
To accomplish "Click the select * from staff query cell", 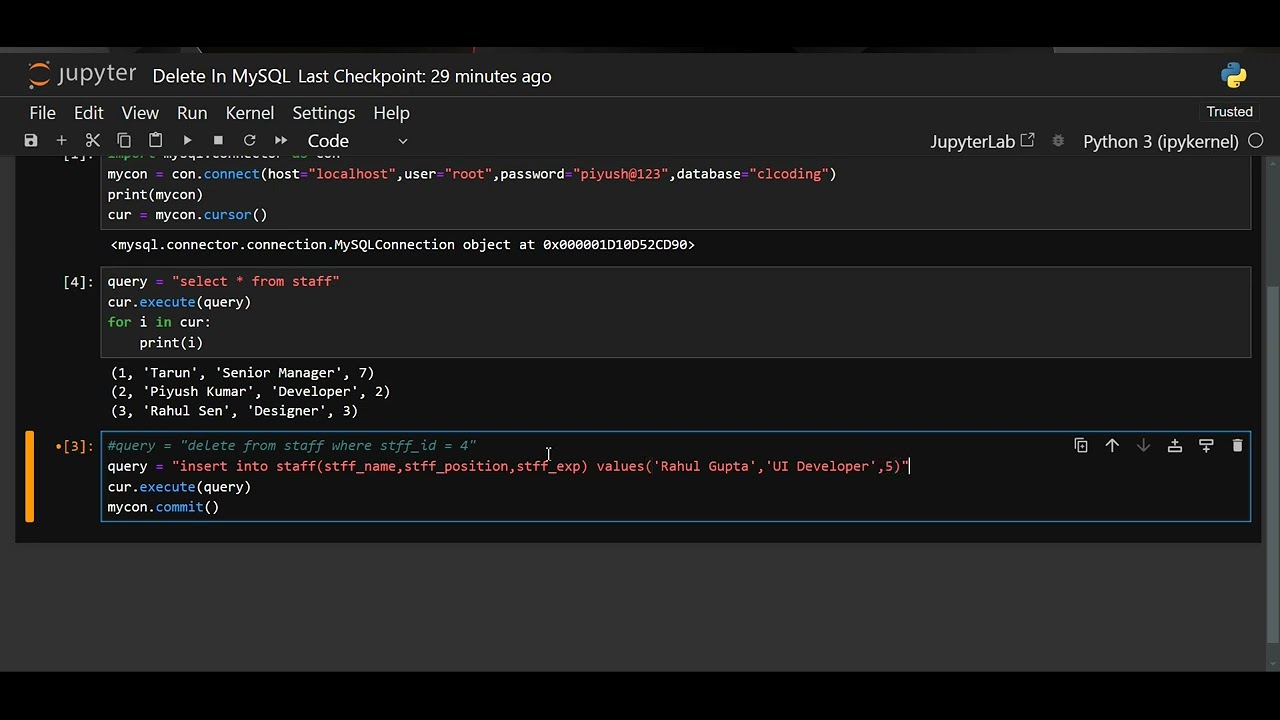I will 675,312.
